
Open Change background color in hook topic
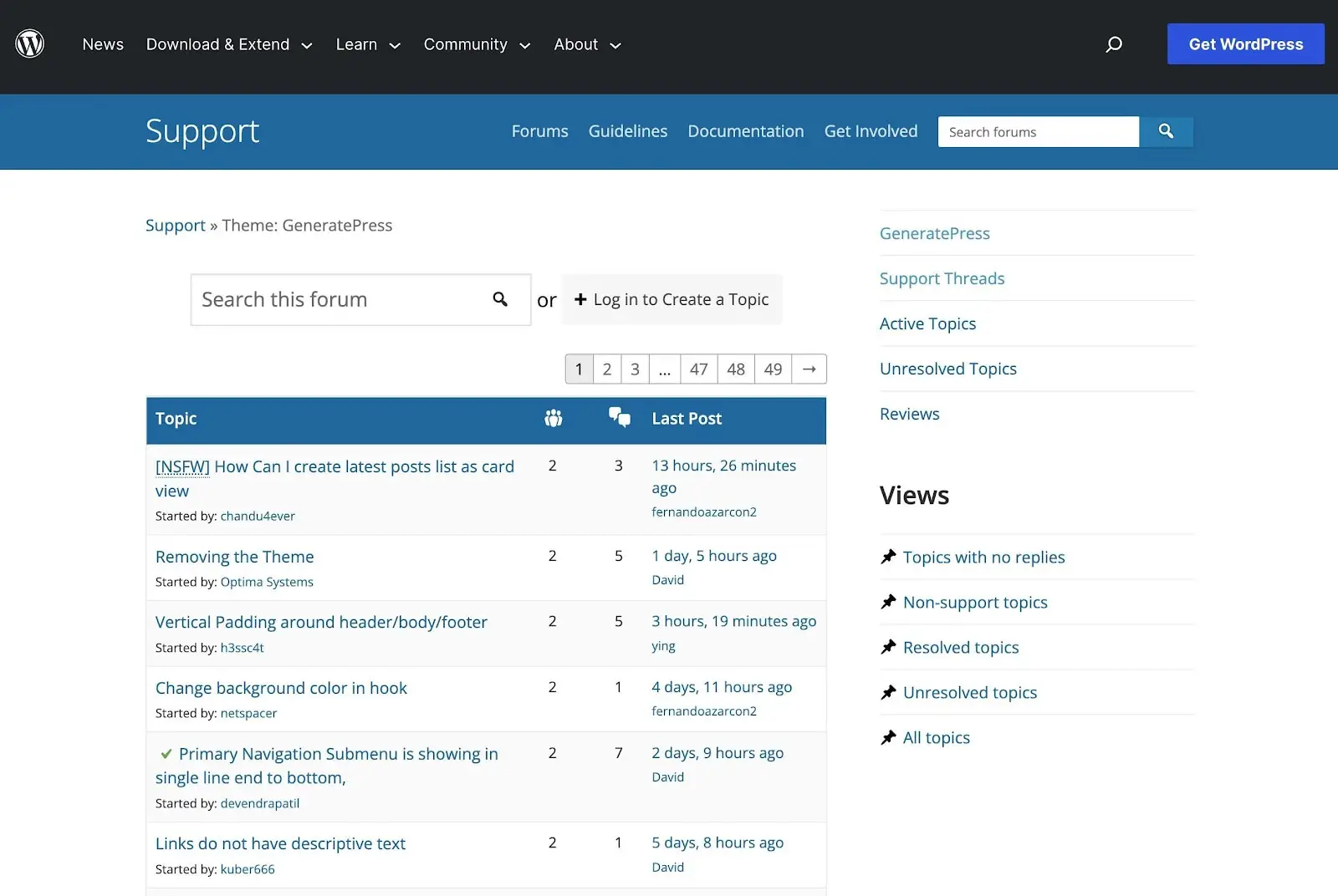281,688
